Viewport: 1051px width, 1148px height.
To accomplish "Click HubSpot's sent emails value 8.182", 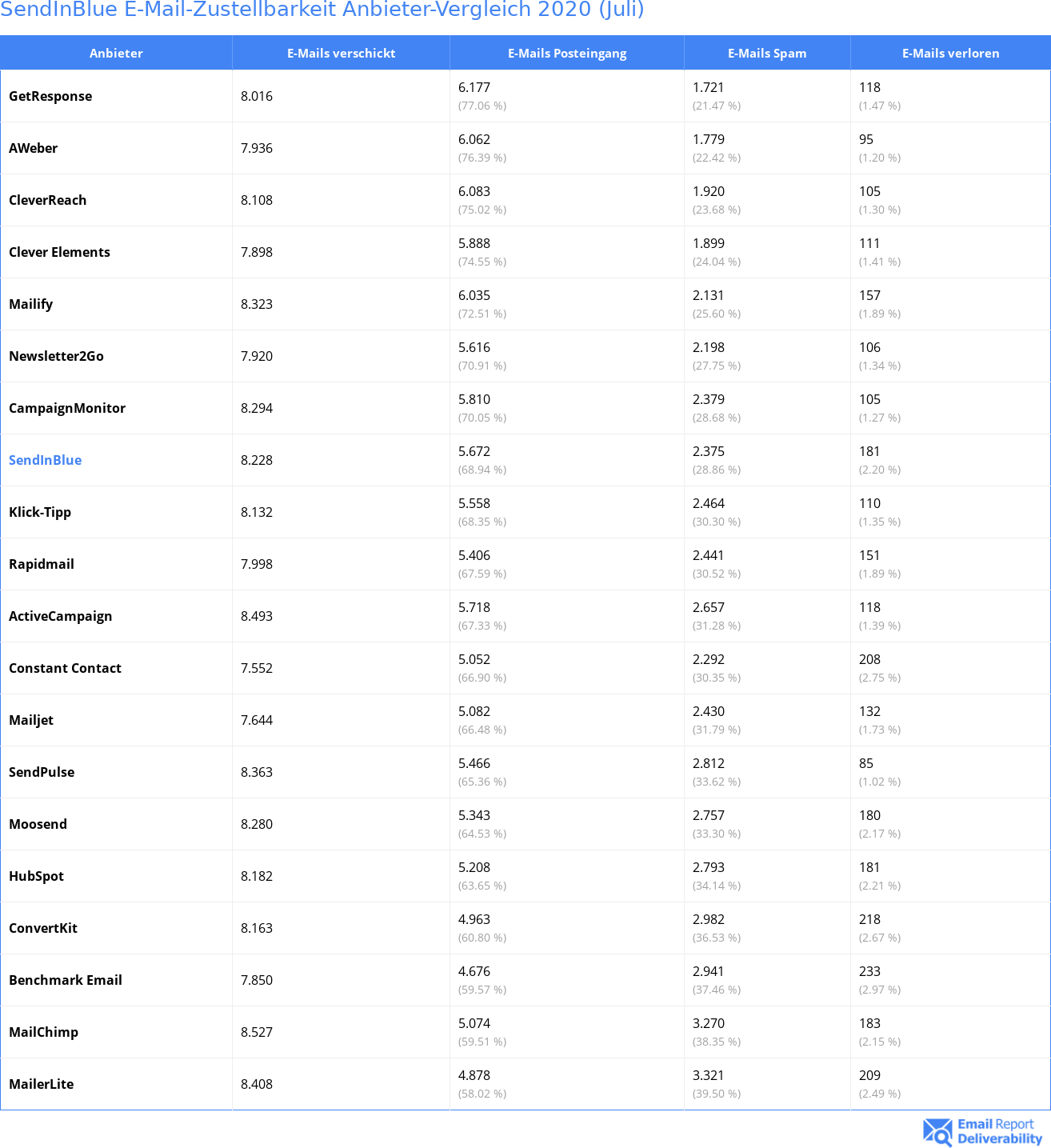I will pyautogui.click(x=257, y=876).
